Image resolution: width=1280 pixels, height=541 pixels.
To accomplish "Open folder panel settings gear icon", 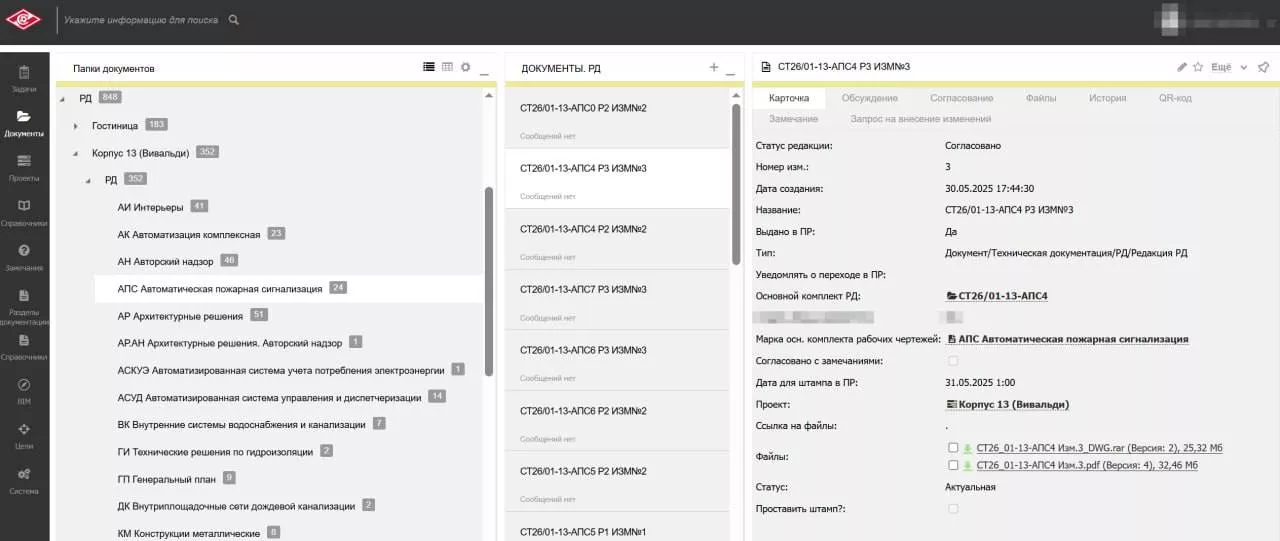I will (x=465, y=67).
